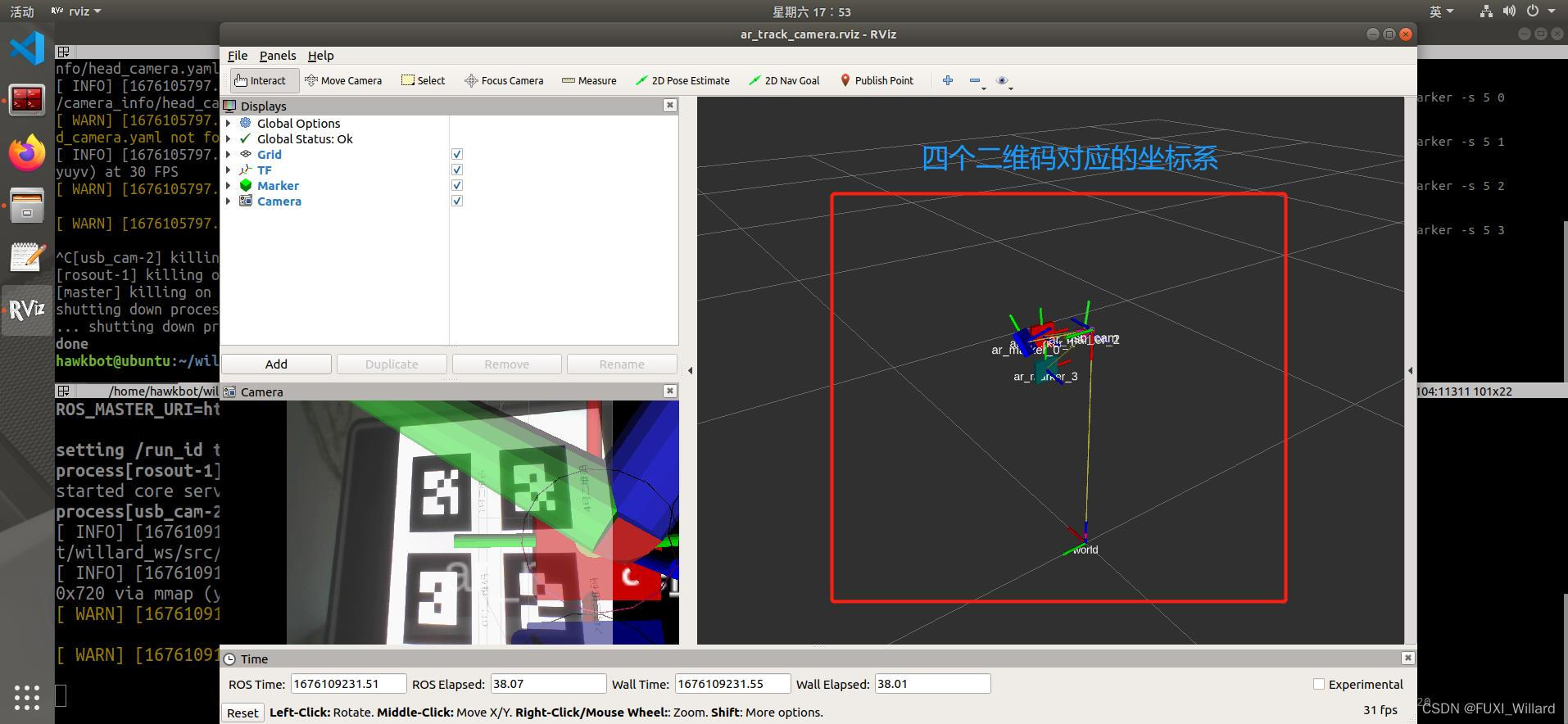The width and height of the screenshot is (1568, 724).
Task: Close the Displays panel
Action: [x=670, y=105]
